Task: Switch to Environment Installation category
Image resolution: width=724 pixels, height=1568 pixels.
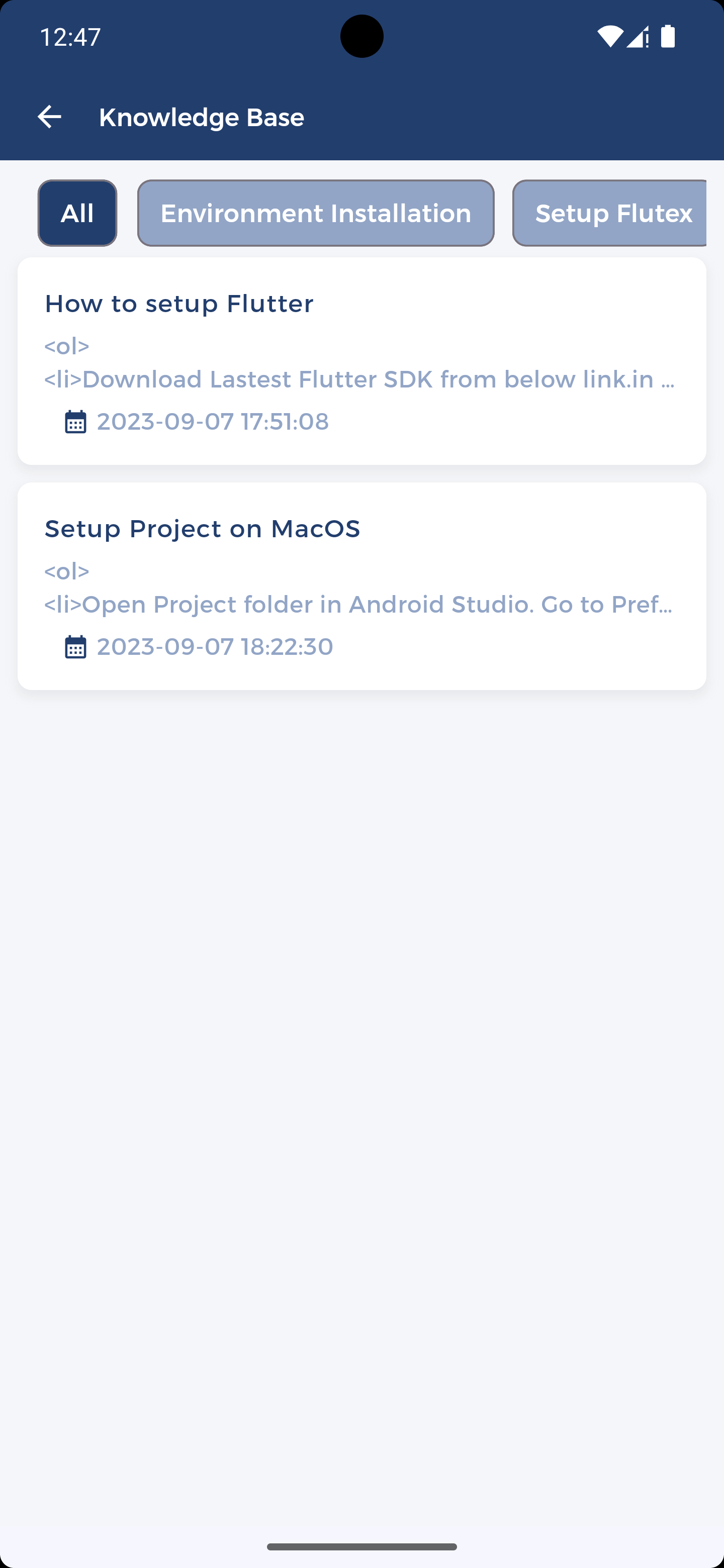Action: 315,213
